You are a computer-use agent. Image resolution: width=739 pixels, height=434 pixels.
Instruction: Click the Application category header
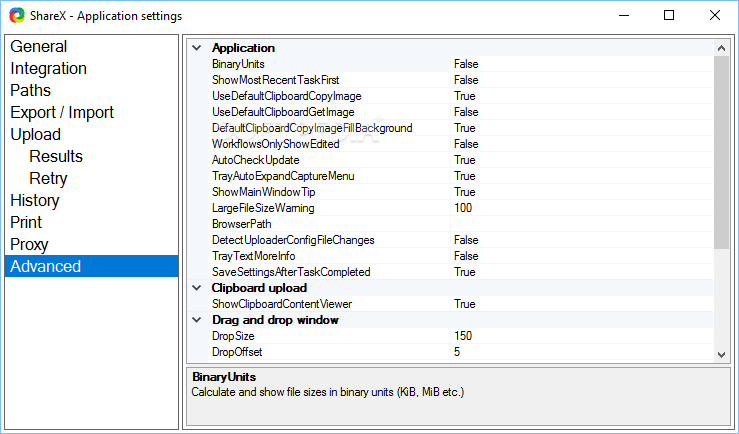pyautogui.click(x=243, y=48)
